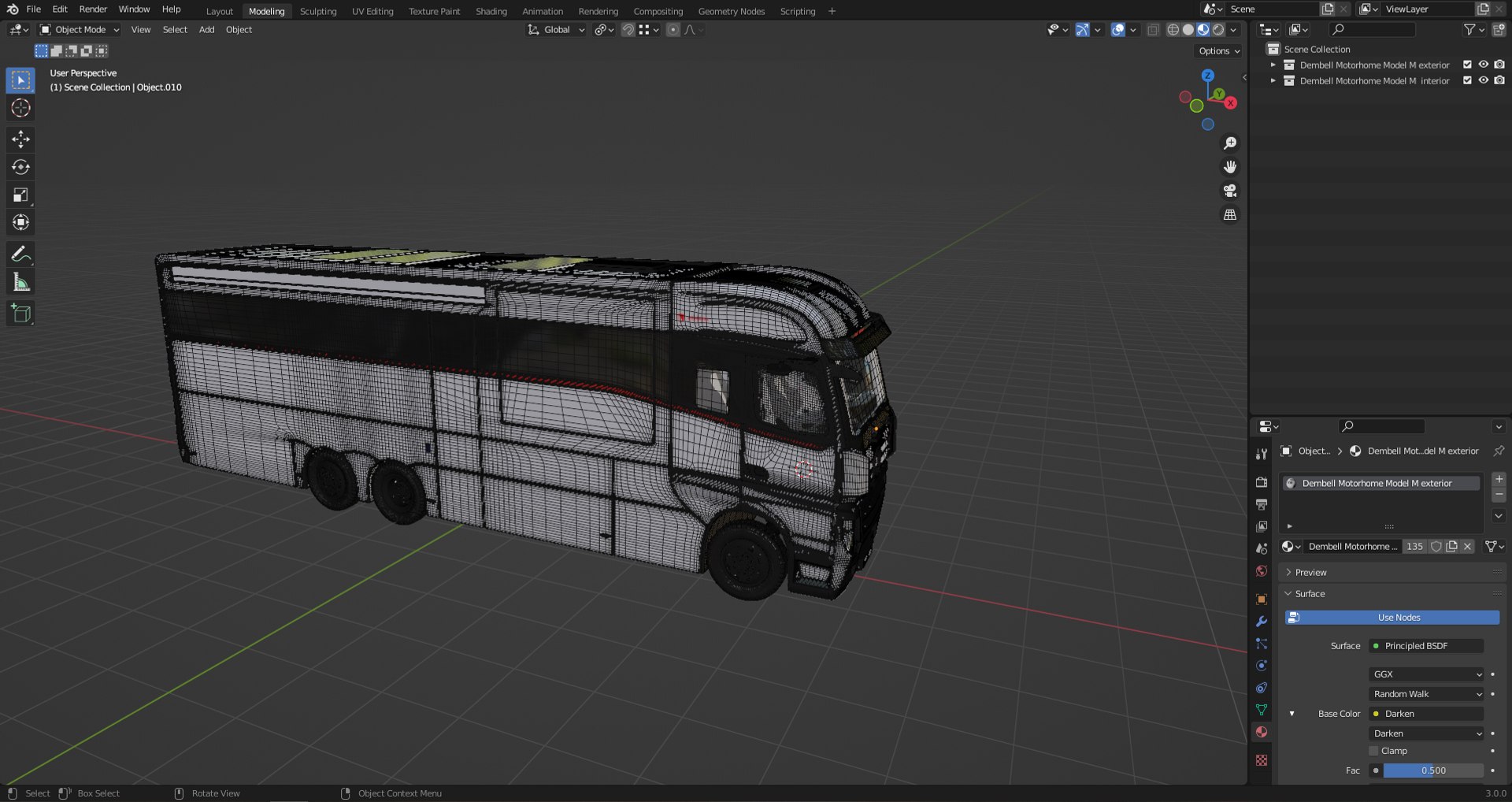Activate the Rotate tool
The width and height of the screenshot is (1512, 802).
(x=21, y=167)
